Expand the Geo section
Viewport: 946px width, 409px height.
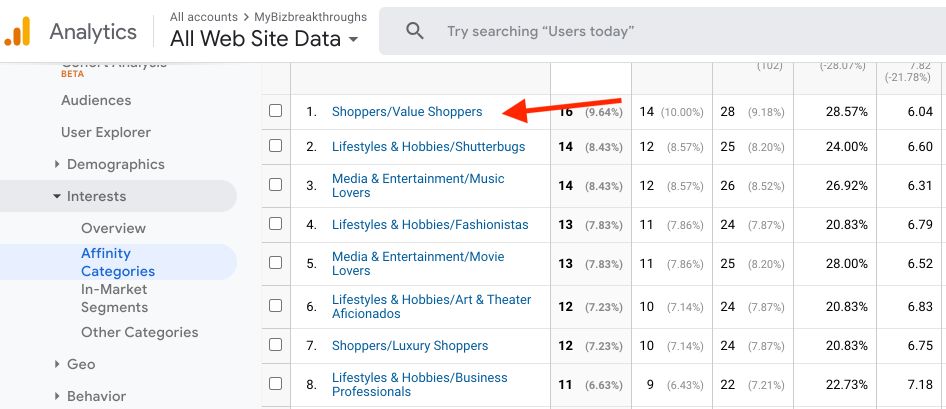point(57,364)
